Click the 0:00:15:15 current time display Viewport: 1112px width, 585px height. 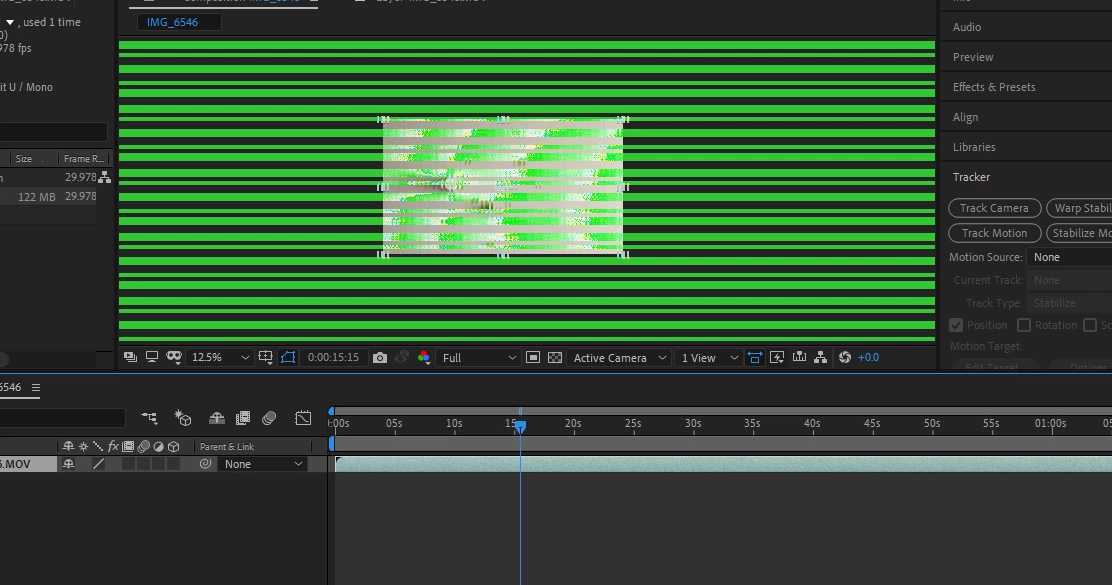[333, 357]
